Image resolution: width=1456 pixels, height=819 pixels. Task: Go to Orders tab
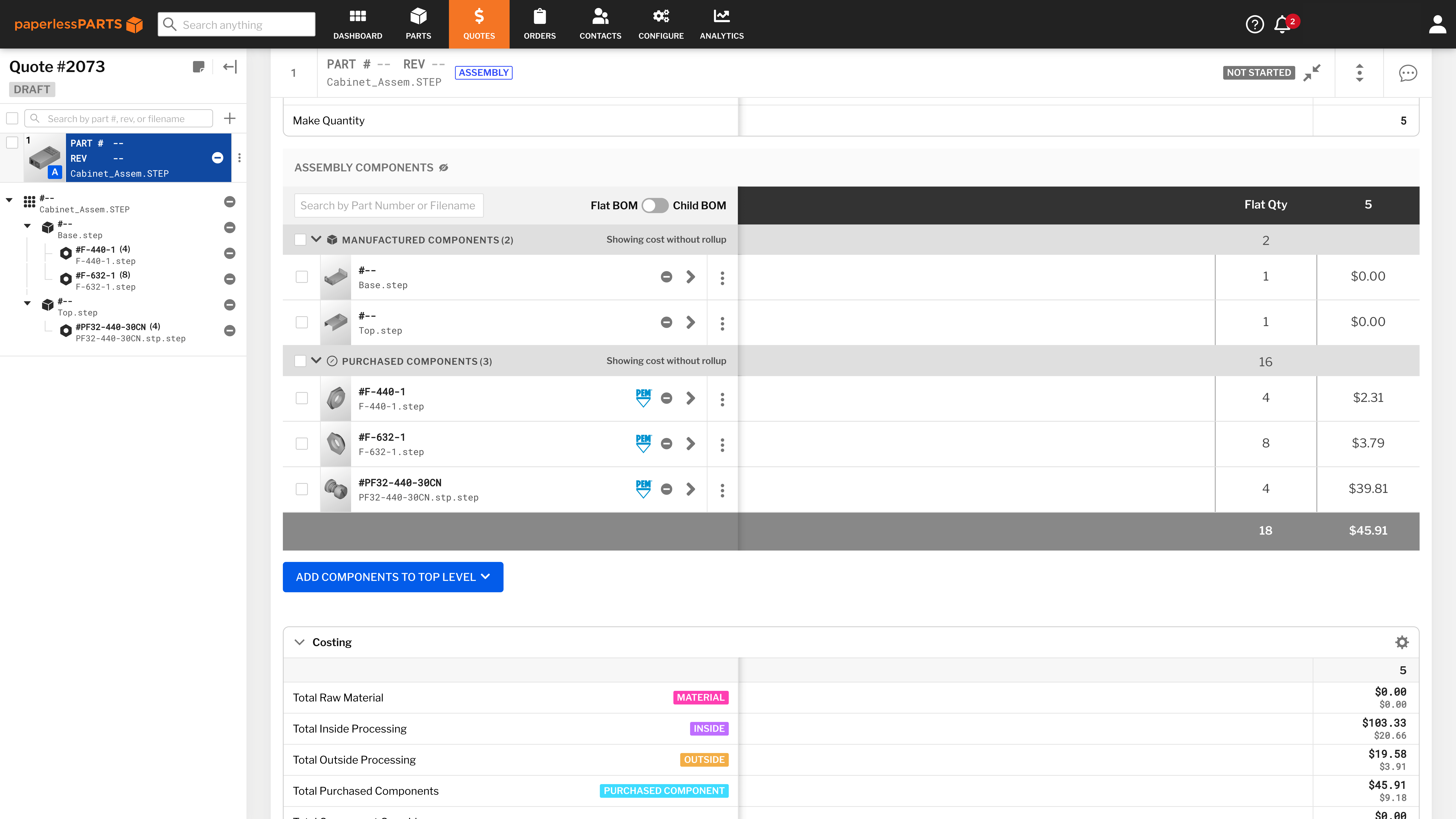[x=540, y=24]
